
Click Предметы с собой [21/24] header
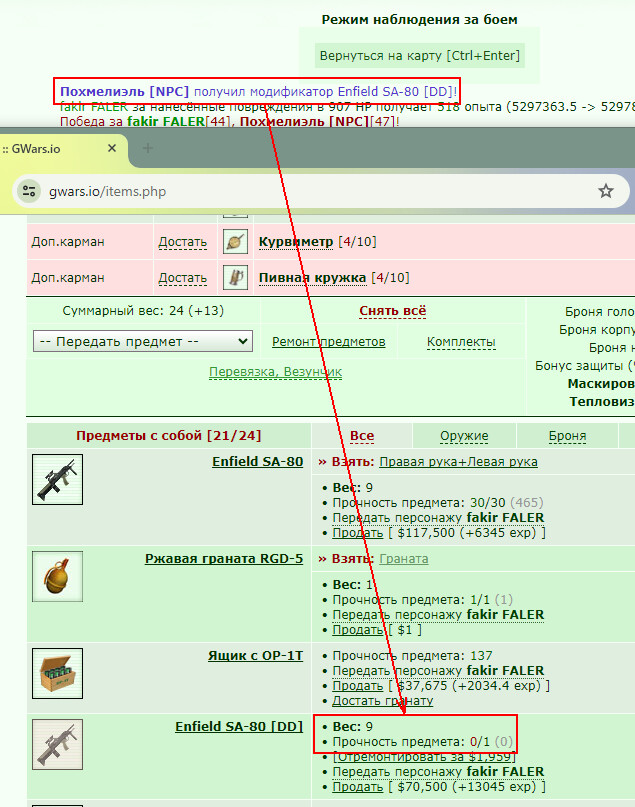[x=169, y=436]
